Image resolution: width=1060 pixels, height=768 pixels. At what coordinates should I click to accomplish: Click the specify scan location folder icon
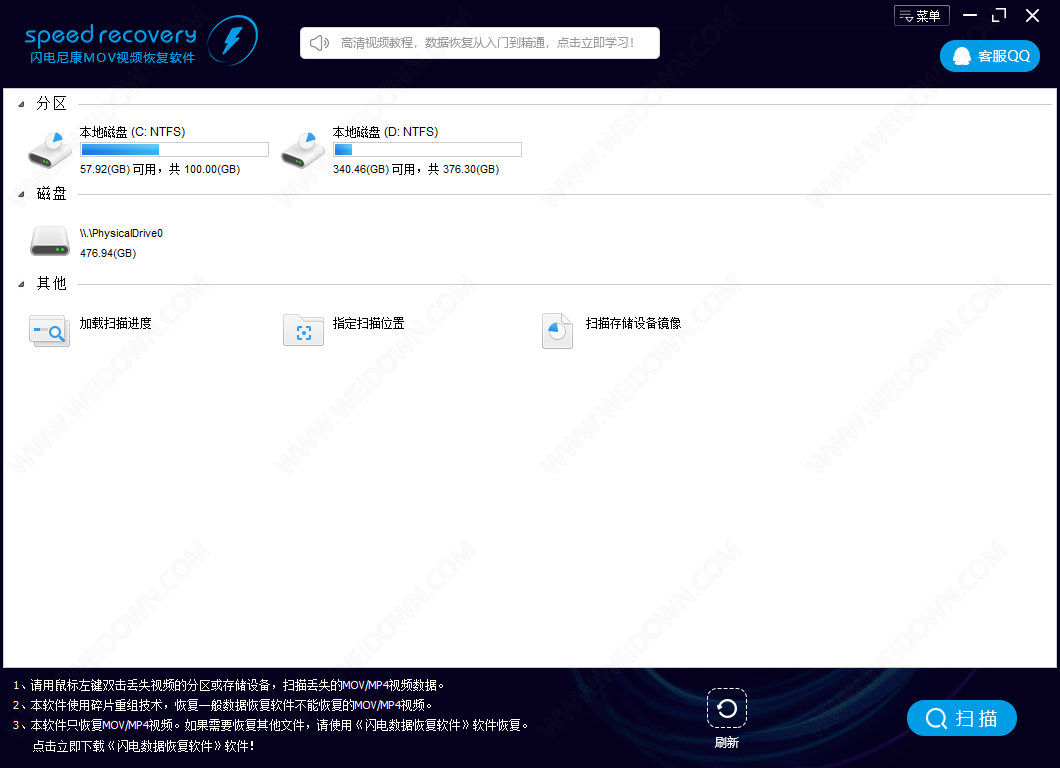pos(303,331)
